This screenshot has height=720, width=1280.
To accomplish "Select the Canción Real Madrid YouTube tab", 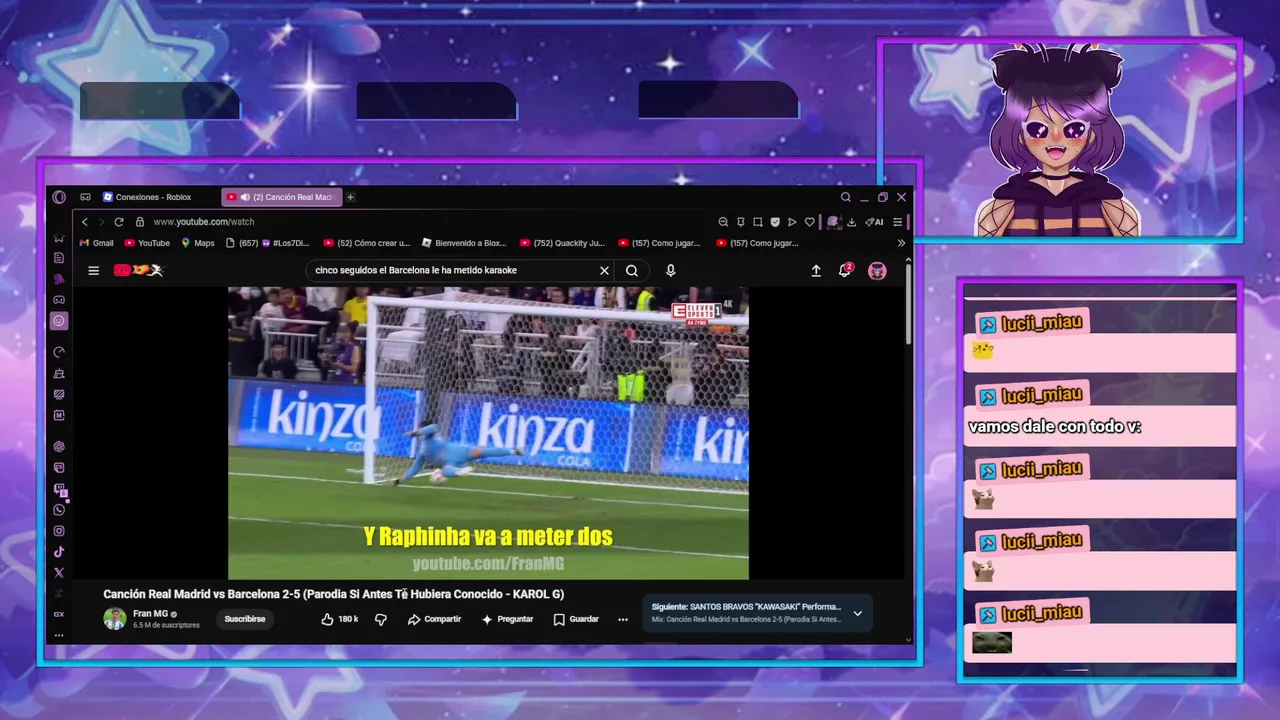I will (283, 197).
